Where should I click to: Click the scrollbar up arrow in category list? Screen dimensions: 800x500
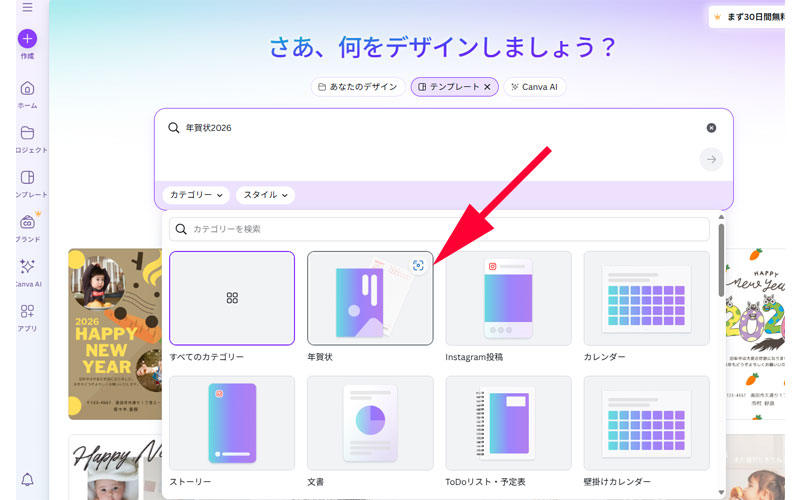click(721, 217)
